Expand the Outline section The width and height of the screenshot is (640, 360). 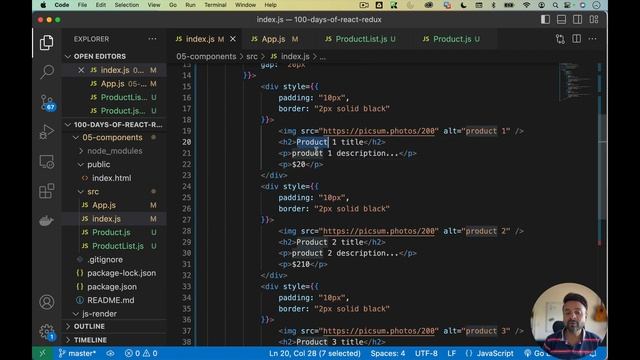(68, 327)
